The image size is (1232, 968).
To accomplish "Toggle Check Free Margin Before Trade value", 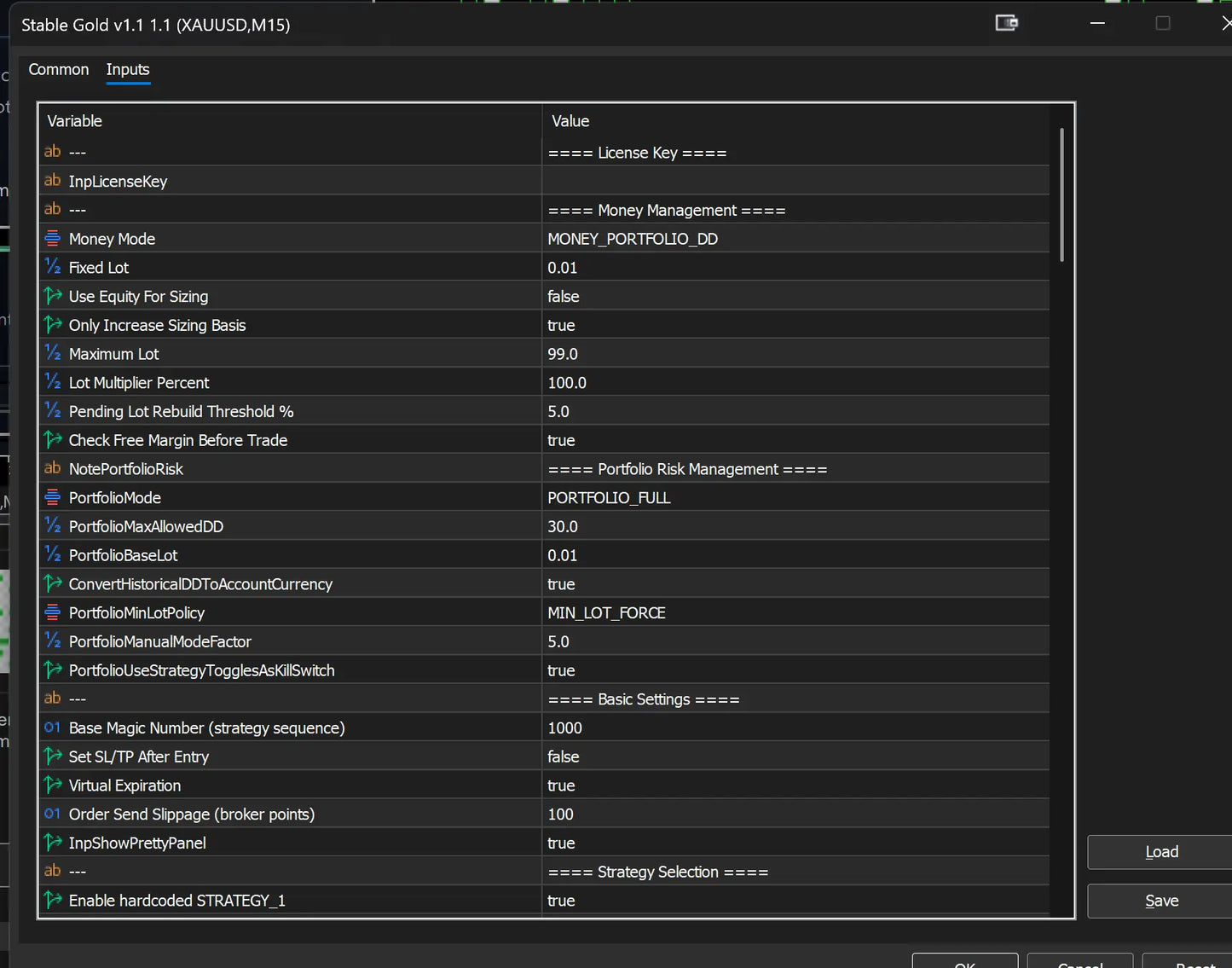I will (795, 440).
